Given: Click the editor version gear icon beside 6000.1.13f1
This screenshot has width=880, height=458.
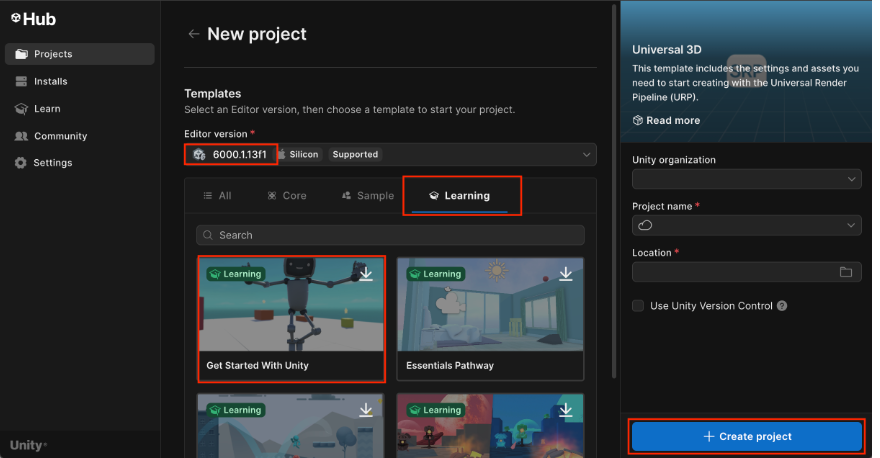Looking at the screenshot, I should coord(199,154).
